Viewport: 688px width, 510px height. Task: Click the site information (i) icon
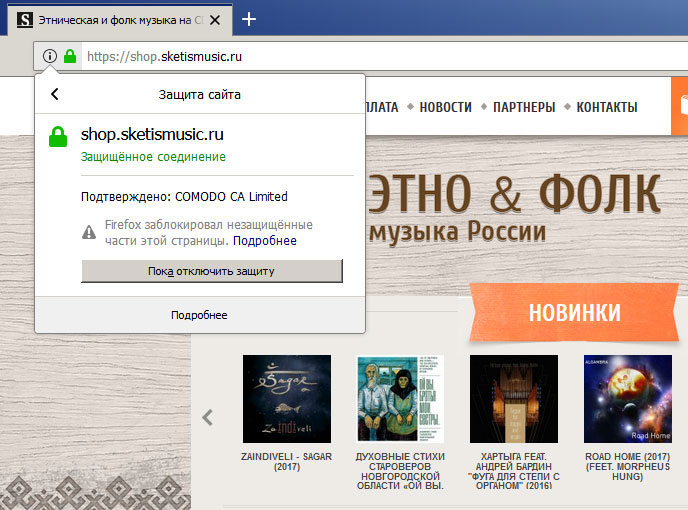pyautogui.click(x=50, y=56)
